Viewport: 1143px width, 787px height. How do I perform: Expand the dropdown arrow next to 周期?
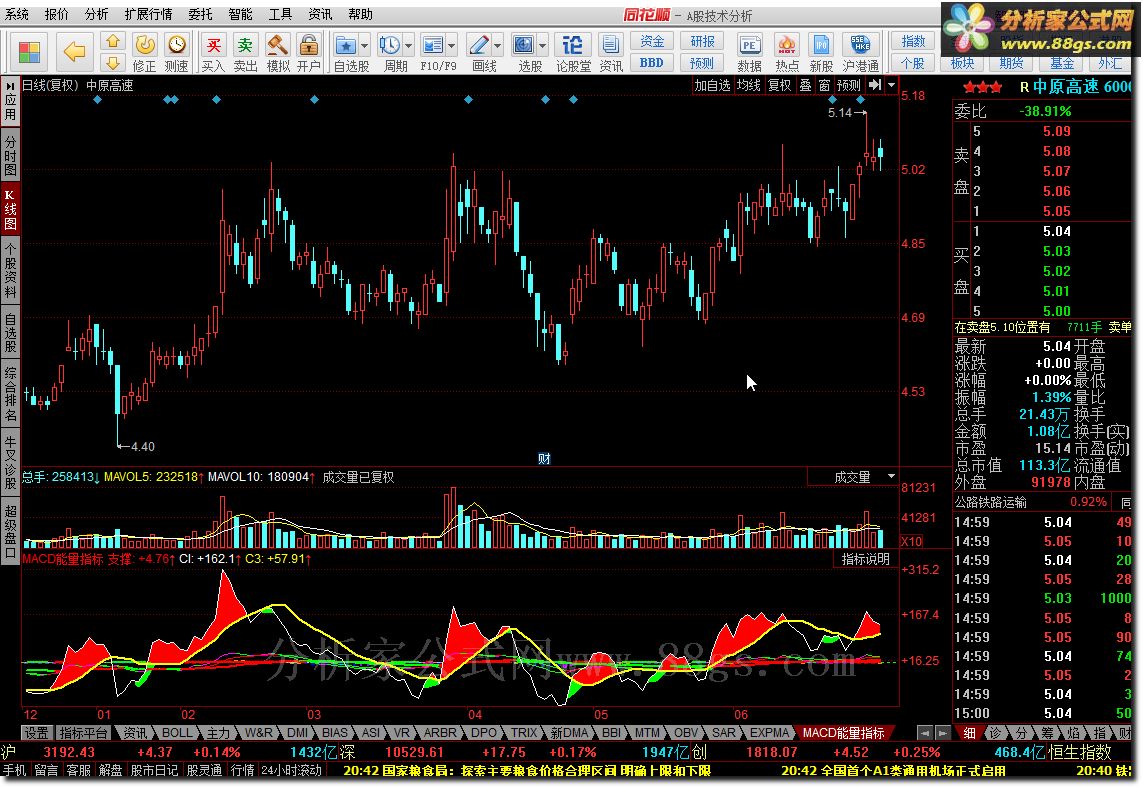(x=408, y=45)
